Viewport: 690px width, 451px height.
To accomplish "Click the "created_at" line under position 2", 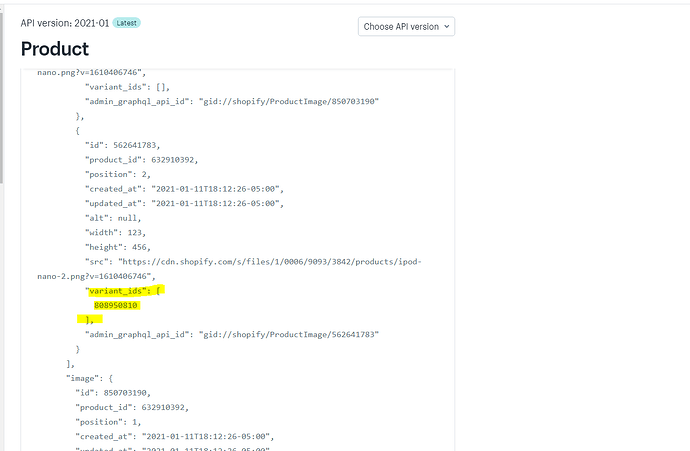I will coord(185,189).
